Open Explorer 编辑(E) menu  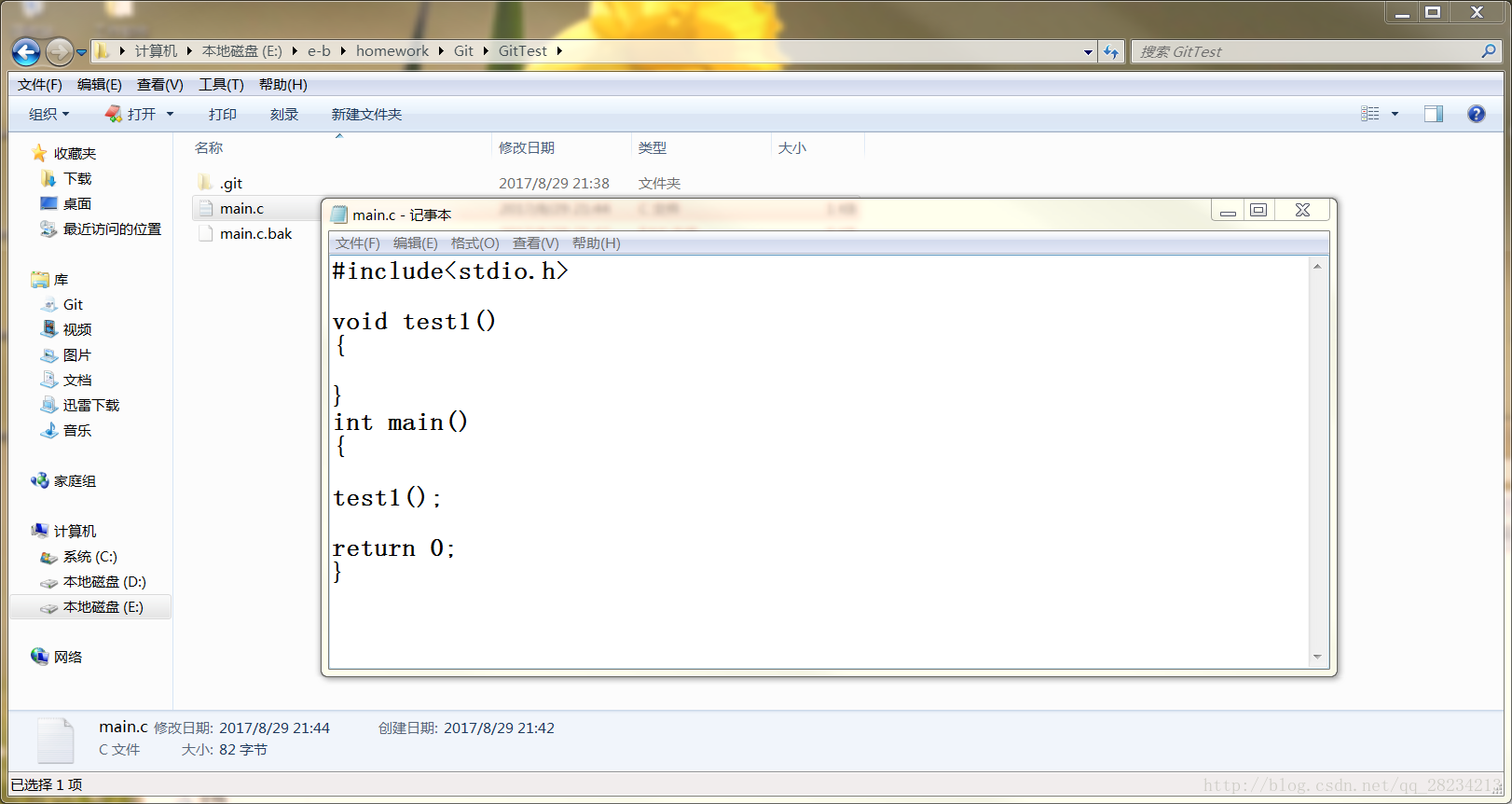click(99, 85)
